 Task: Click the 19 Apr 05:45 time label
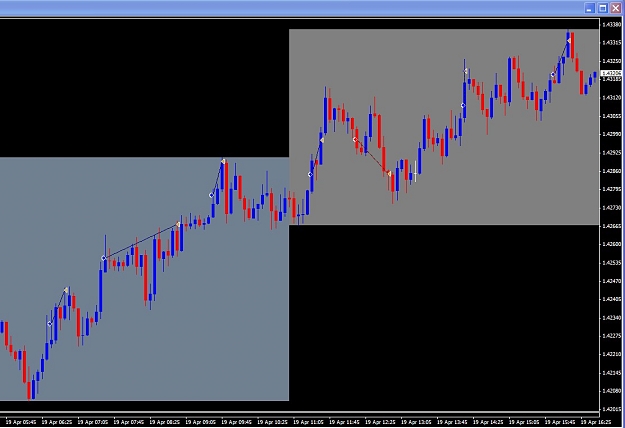(x=21, y=422)
